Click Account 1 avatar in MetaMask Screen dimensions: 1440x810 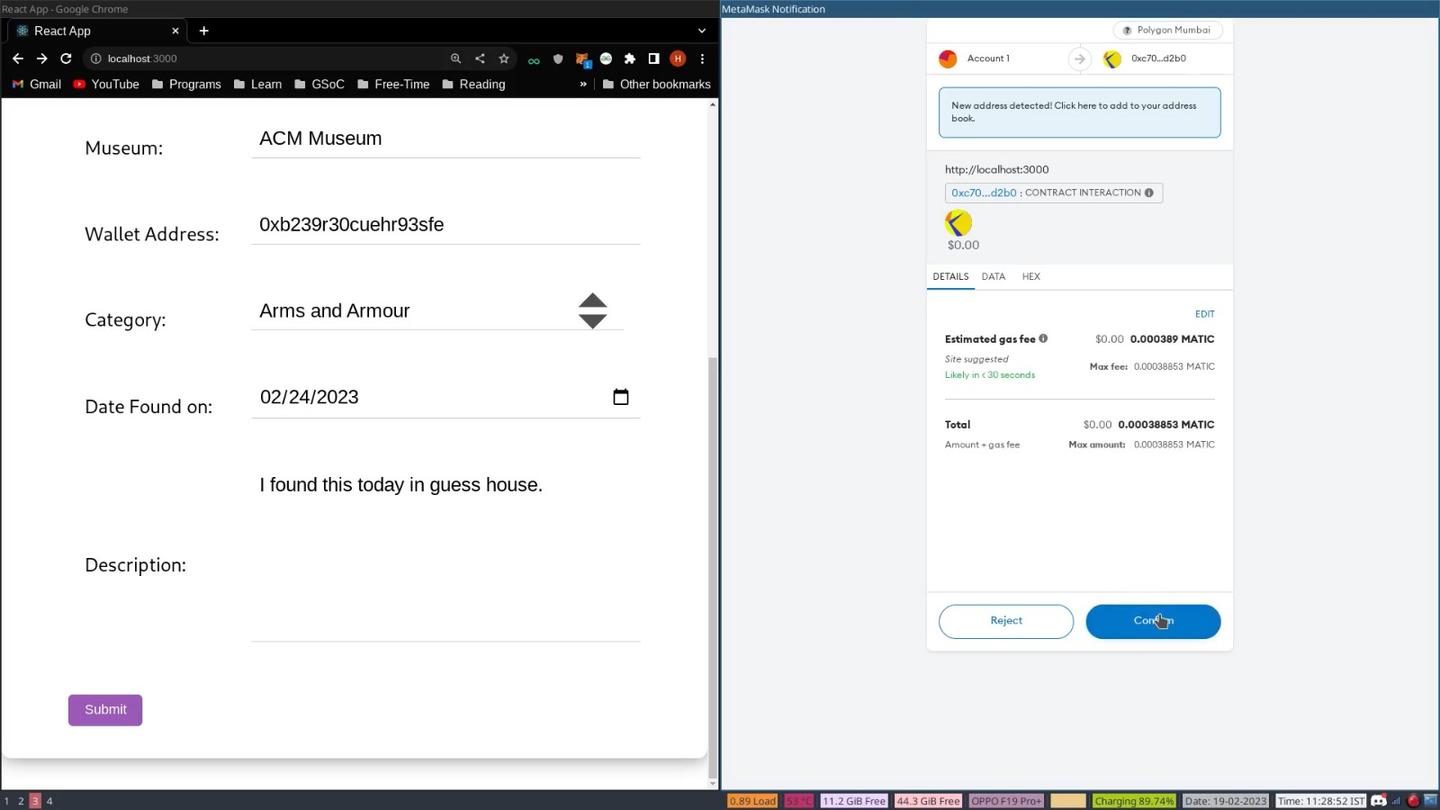[x=948, y=59]
